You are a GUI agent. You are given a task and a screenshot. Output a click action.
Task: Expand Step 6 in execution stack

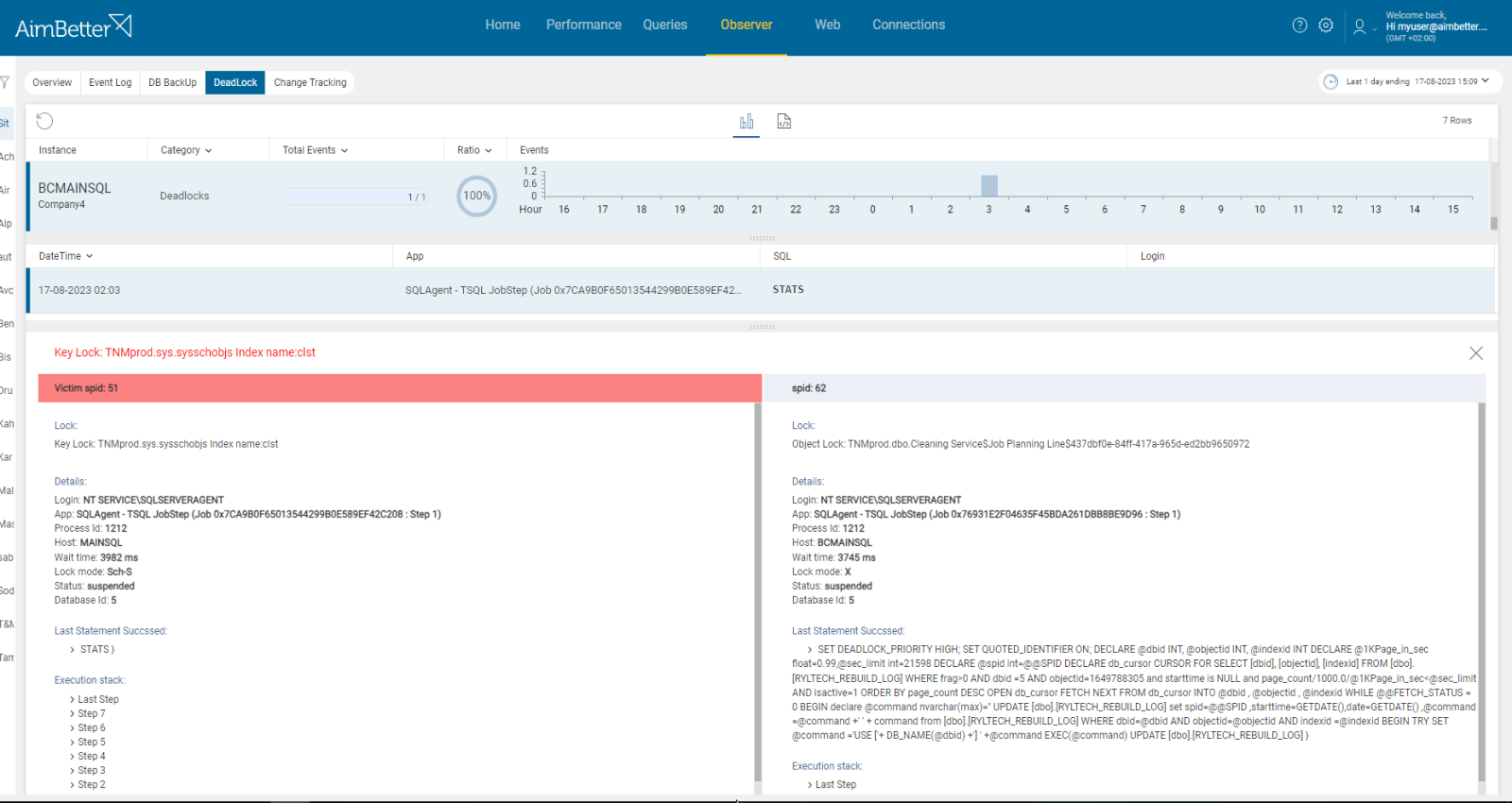point(73,728)
